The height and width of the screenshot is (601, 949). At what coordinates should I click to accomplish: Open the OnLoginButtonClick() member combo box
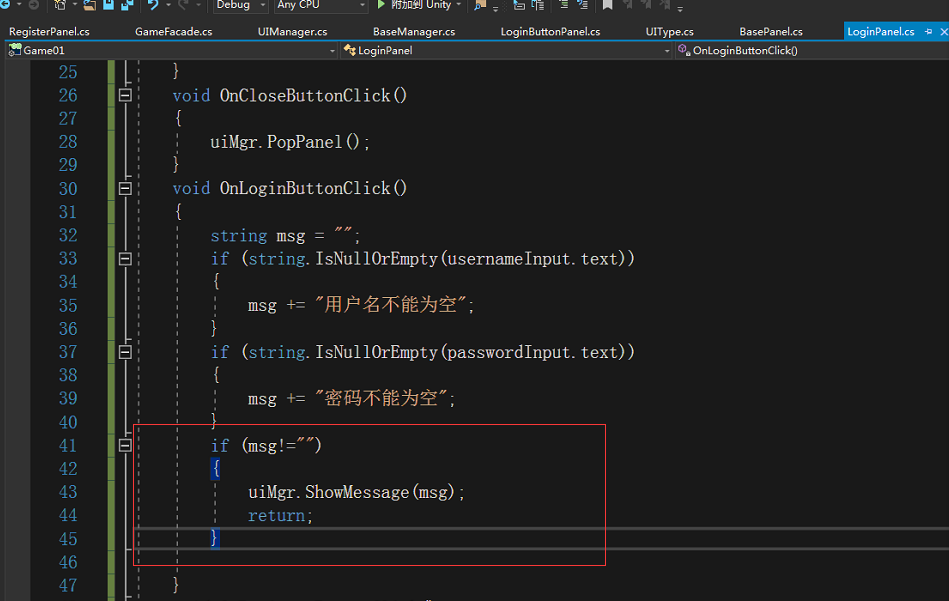812,51
